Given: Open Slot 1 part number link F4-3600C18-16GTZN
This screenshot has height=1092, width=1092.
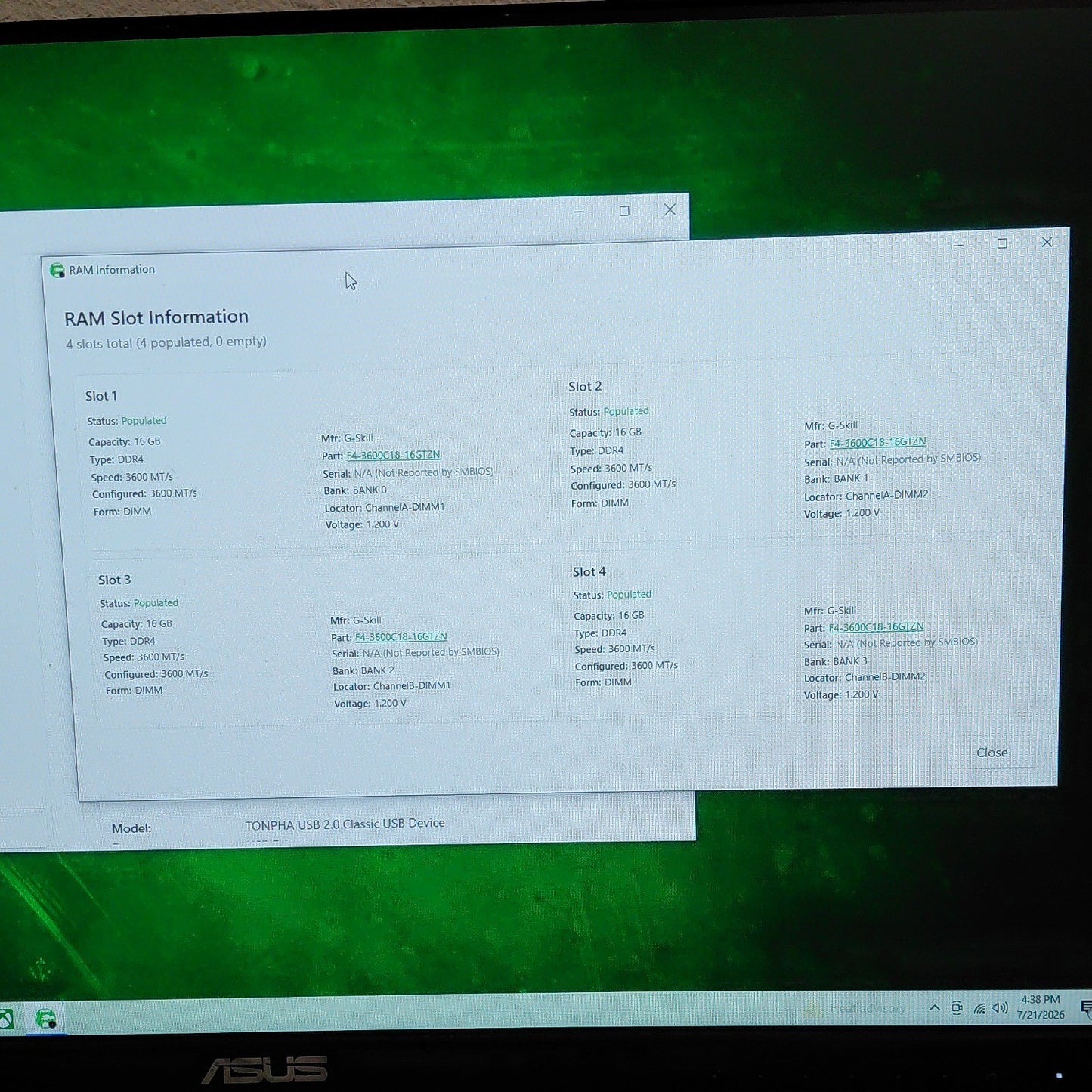Looking at the screenshot, I should pyautogui.click(x=393, y=455).
